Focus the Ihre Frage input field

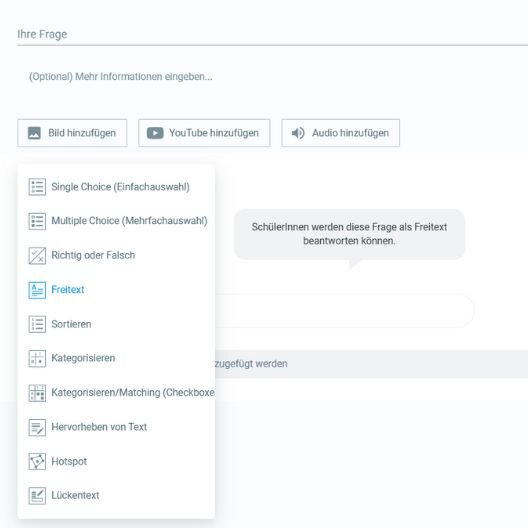pos(272,34)
